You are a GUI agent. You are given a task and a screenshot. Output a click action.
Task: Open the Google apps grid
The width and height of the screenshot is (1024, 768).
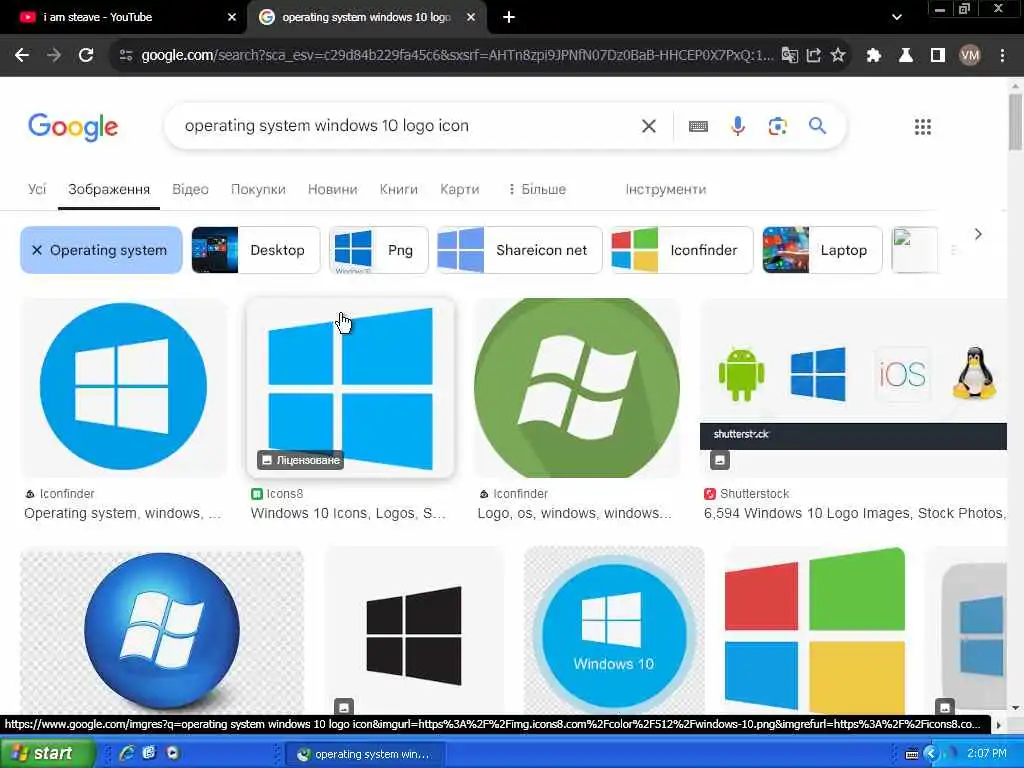pos(923,127)
